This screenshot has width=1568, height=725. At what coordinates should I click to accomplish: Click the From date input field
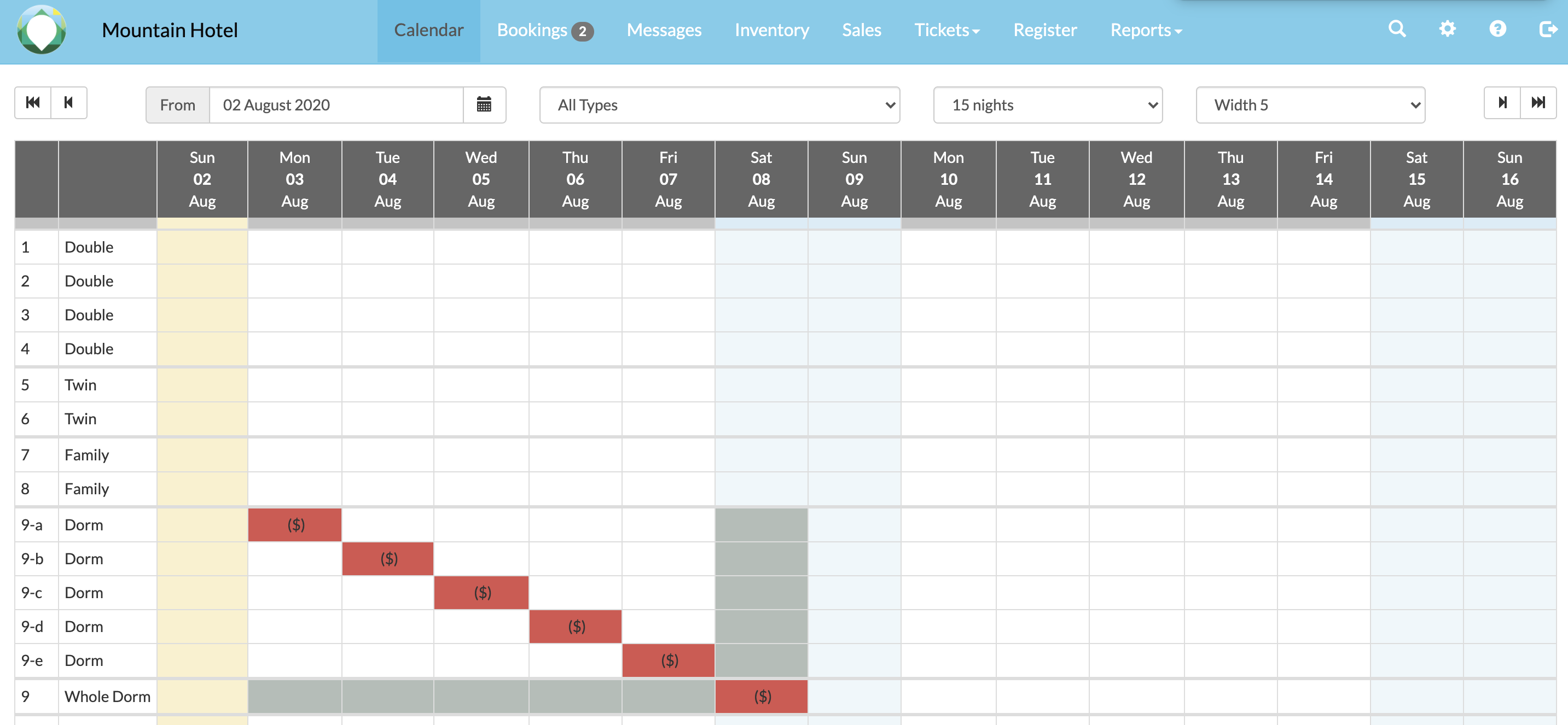click(x=336, y=105)
